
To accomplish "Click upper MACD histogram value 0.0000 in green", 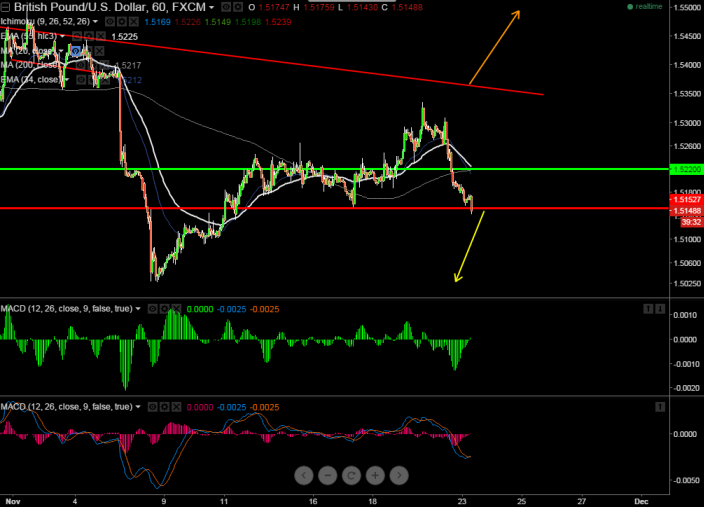I will [x=200, y=309].
